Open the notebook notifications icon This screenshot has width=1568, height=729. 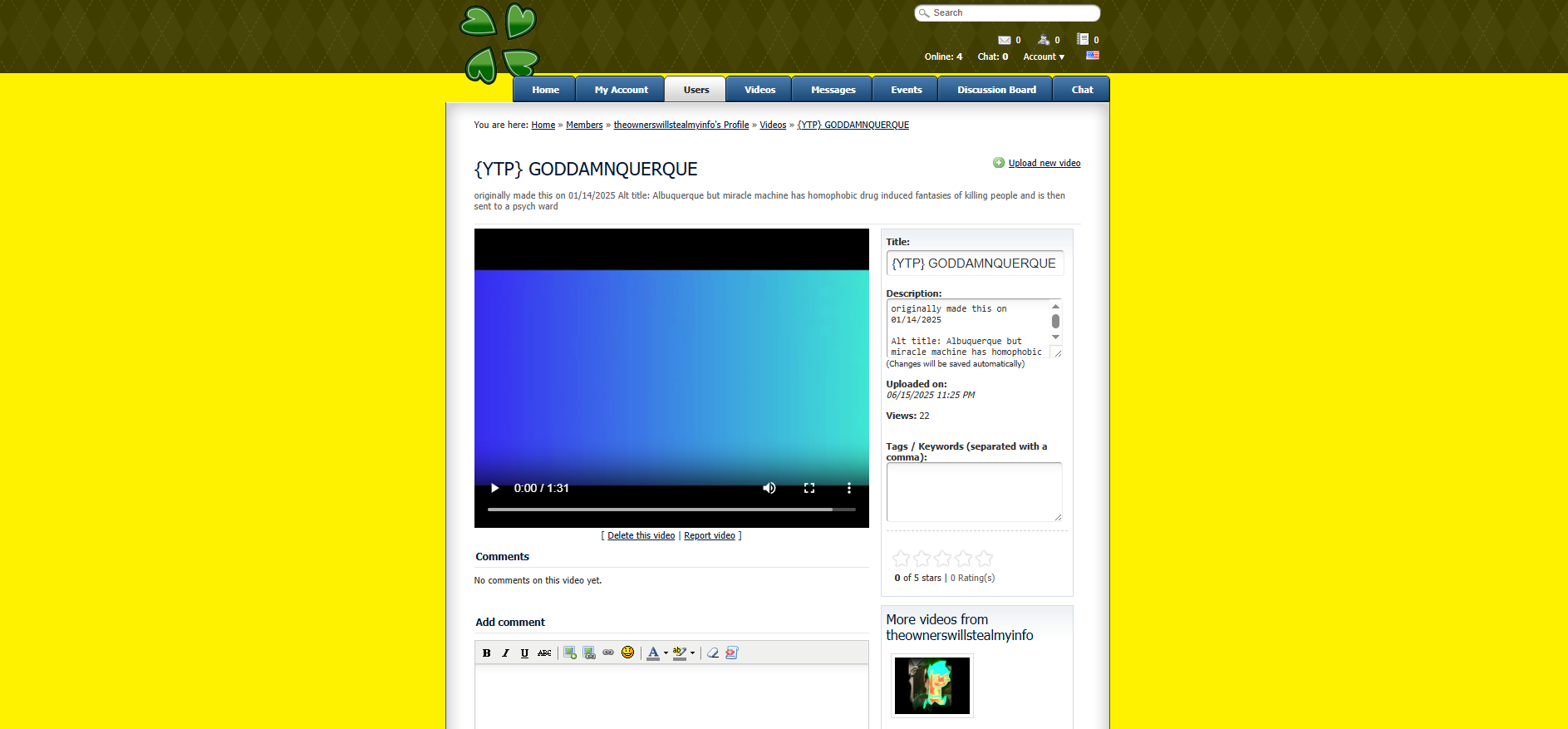(x=1082, y=39)
